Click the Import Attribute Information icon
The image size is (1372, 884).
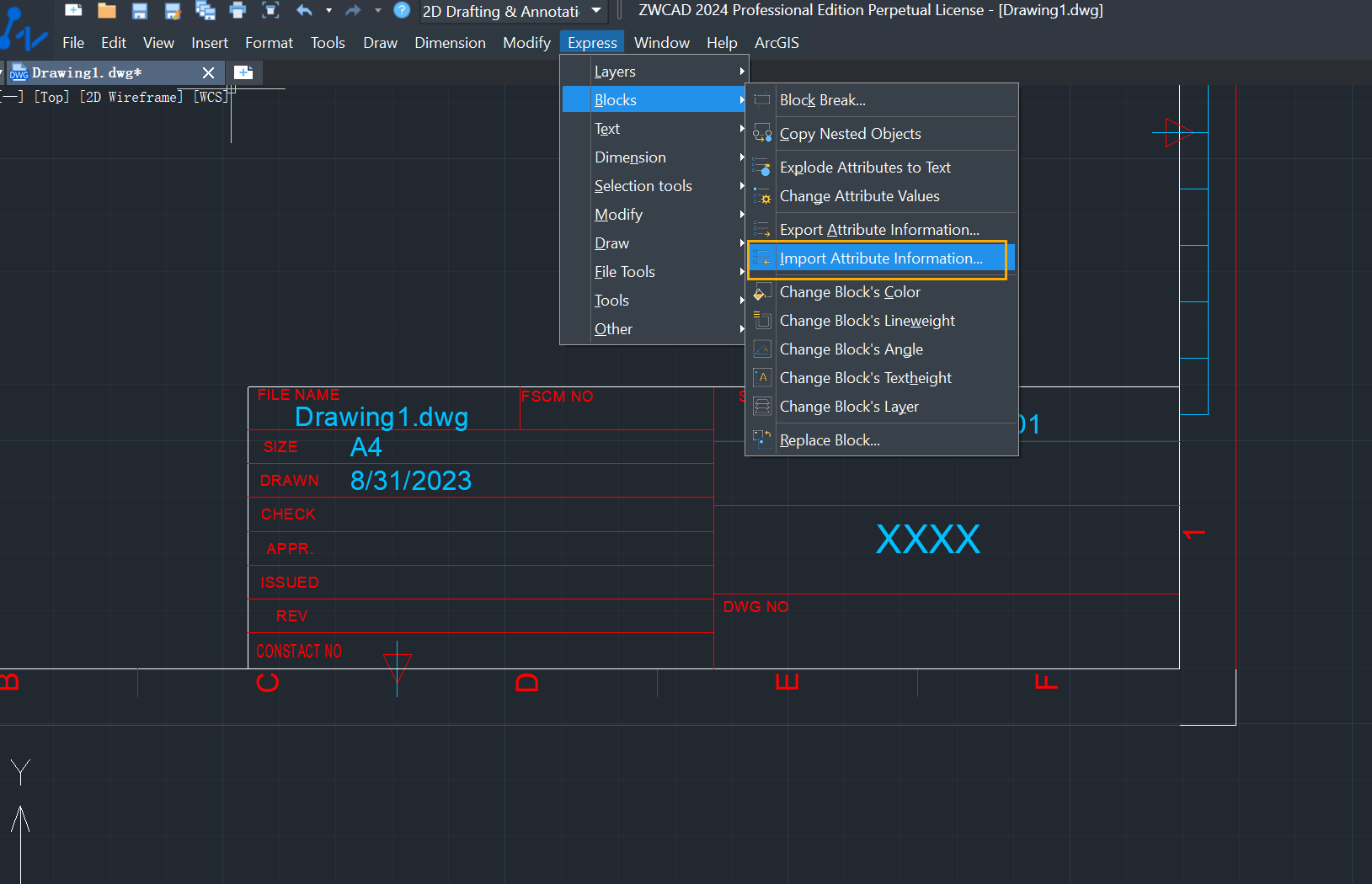762,258
